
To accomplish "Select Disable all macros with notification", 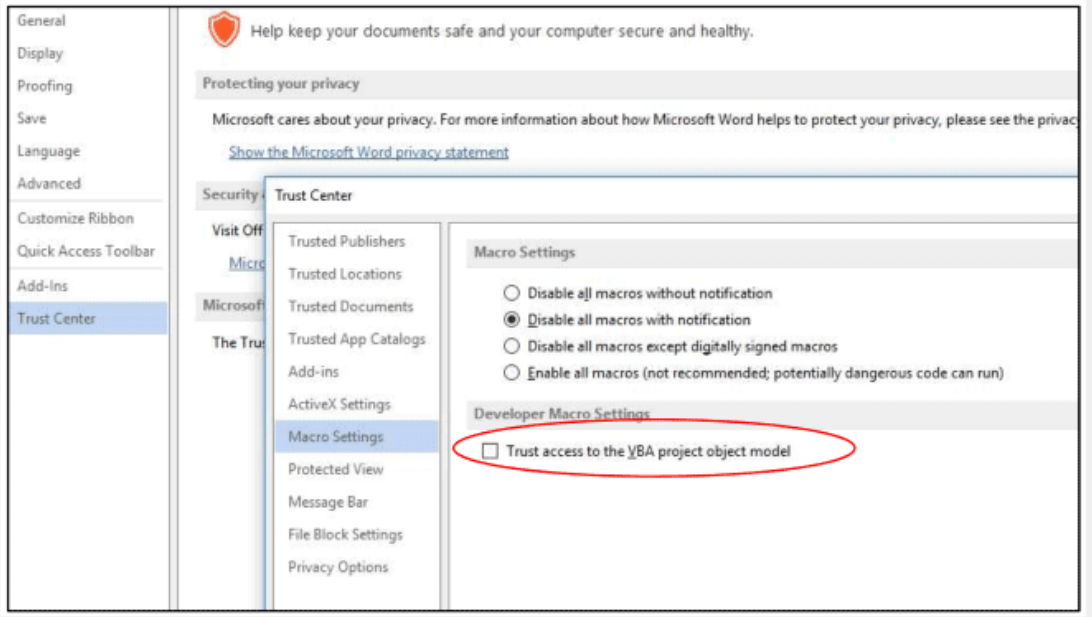I will click(x=512, y=320).
